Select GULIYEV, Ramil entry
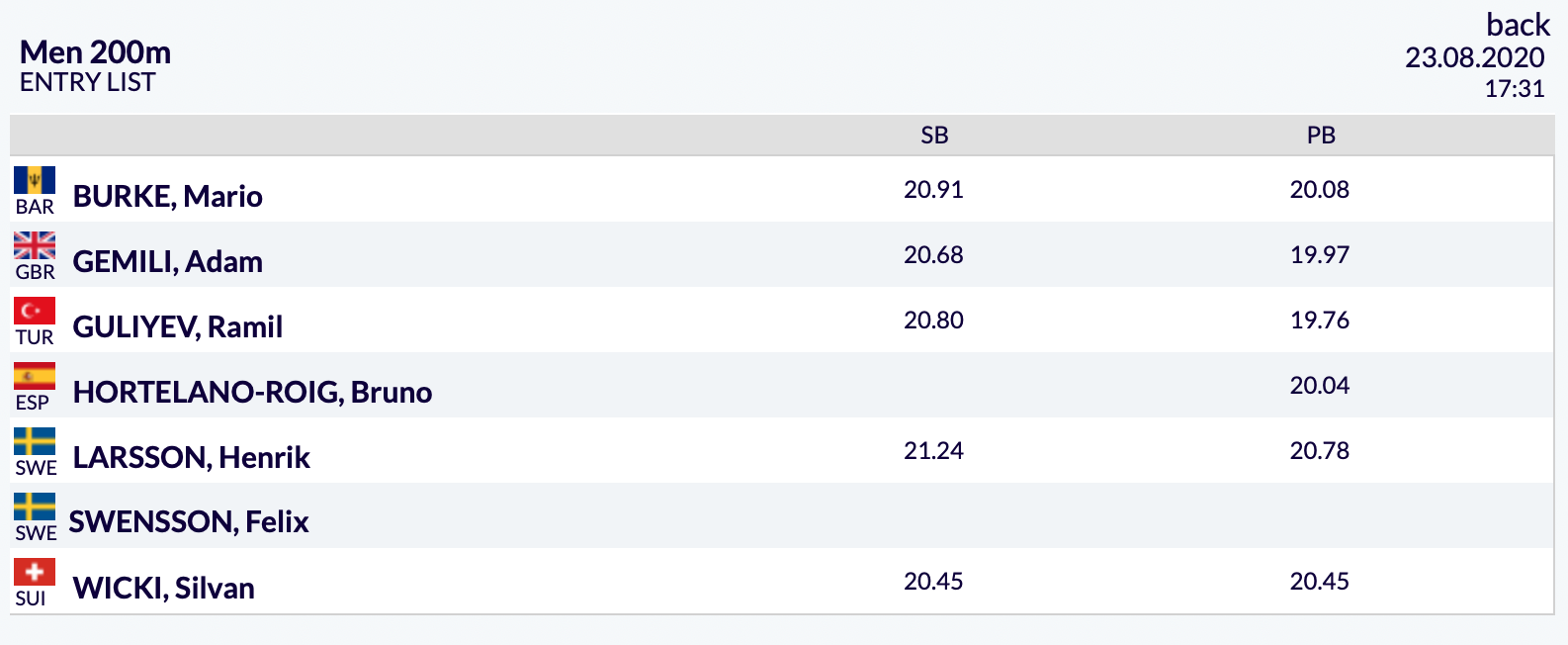The width and height of the screenshot is (1568, 645). (x=178, y=326)
